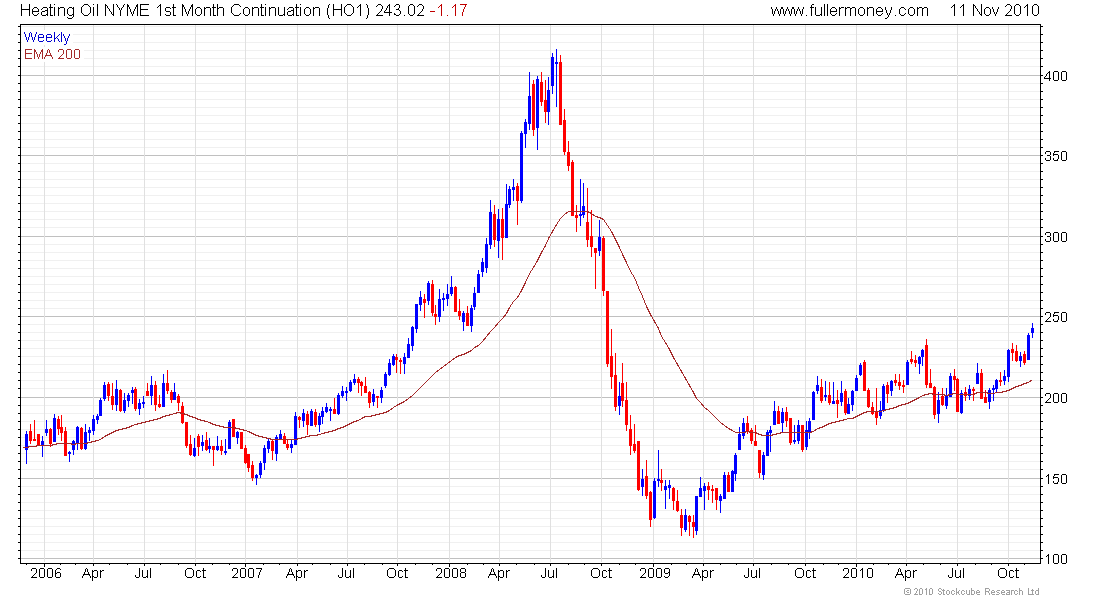Click the '© 2010 Stockcube Research Ltd' copyright text
Viewport: 1100px width, 600px height.
(x=971, y=592)
